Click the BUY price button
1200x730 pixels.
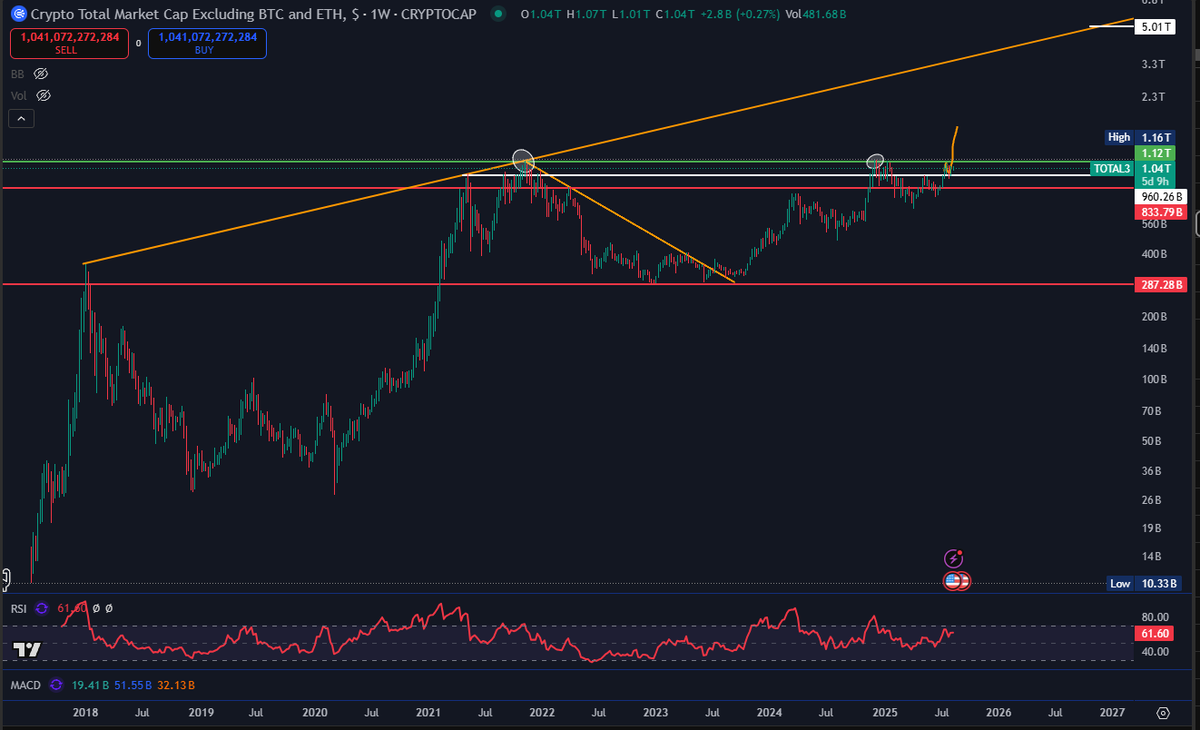click(x=207, y=43)
